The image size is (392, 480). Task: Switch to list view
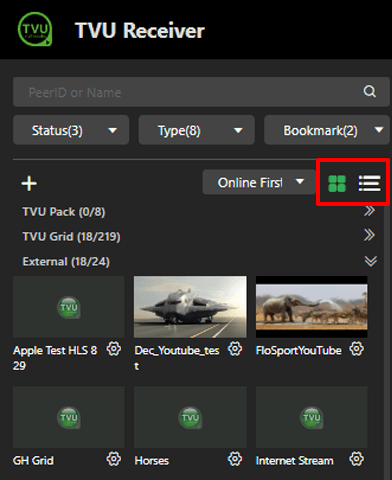pos(369,183)
